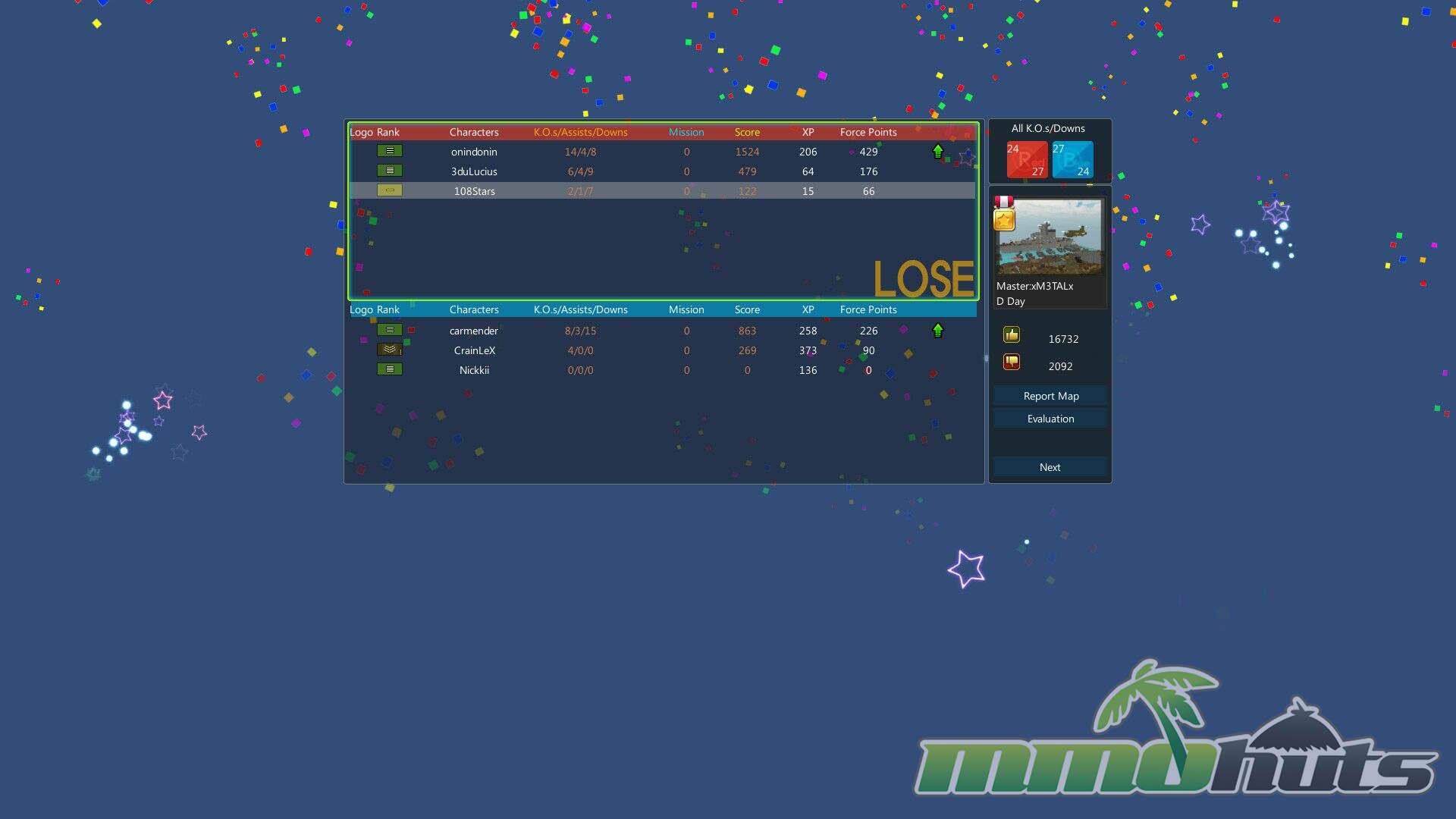
Task: Click the Blue team K.O. score tile
Action: [1072, 160]
